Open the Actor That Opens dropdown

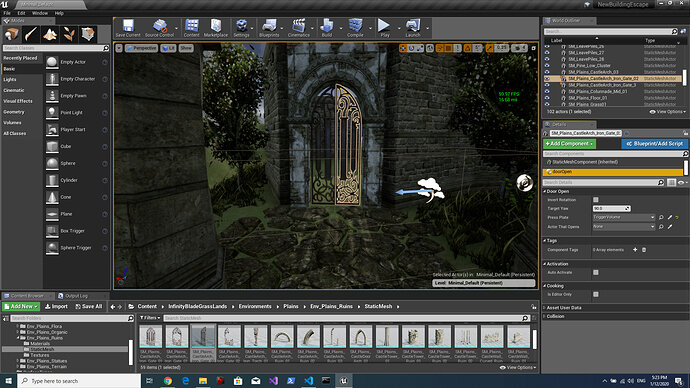pyautogui.click(x=624, y=227)
